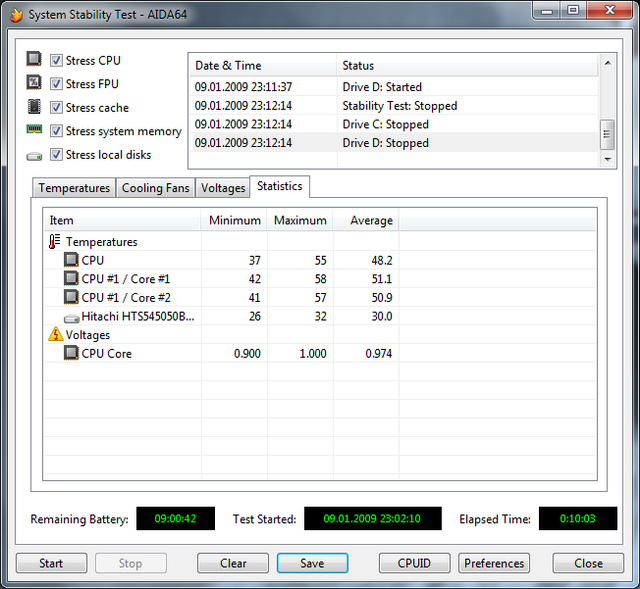Open the CPUID panel button

pyautogui.click(x=414, y=563)
